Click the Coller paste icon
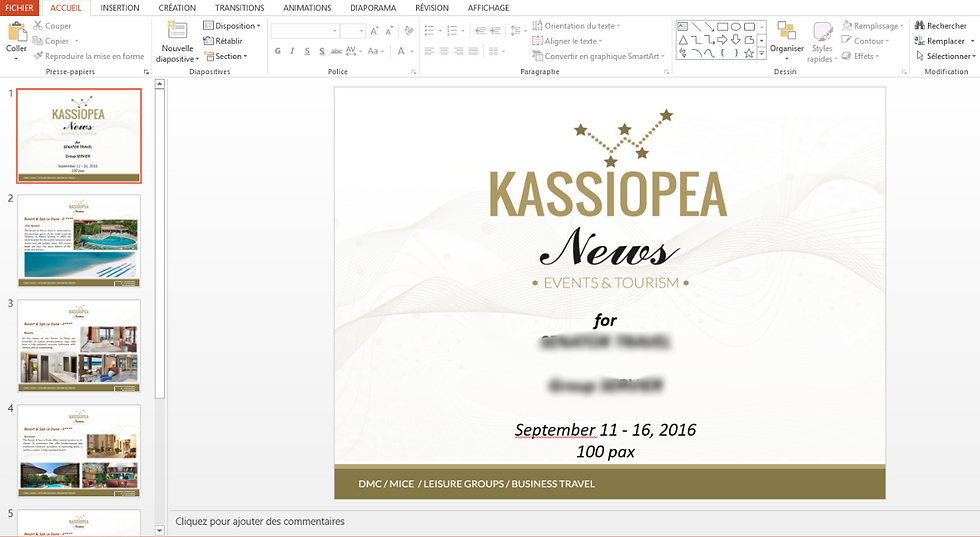Screen dimensions: 980x537 coord(16,31)
